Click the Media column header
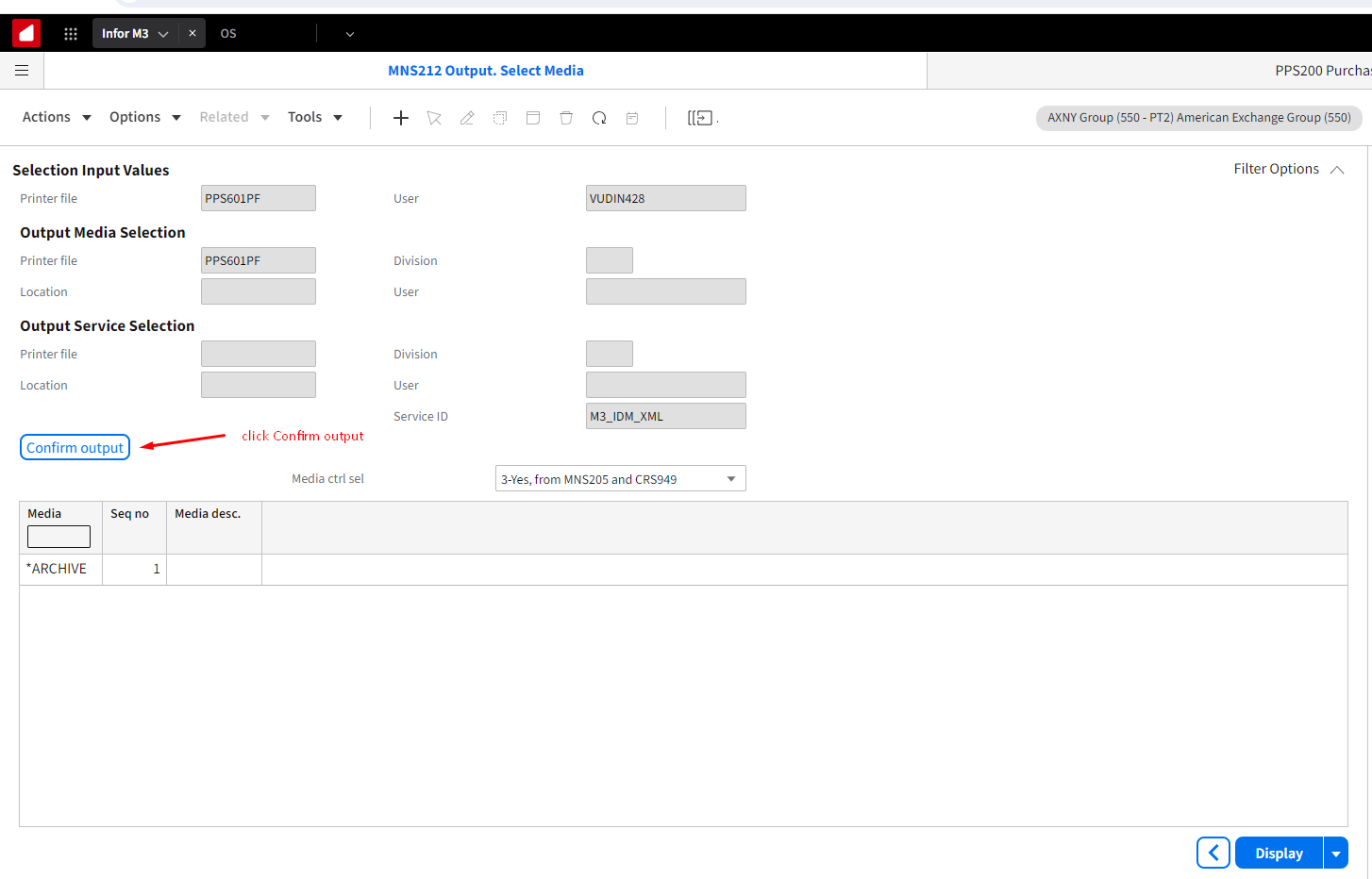1372x879 pixels. (44, 513)
